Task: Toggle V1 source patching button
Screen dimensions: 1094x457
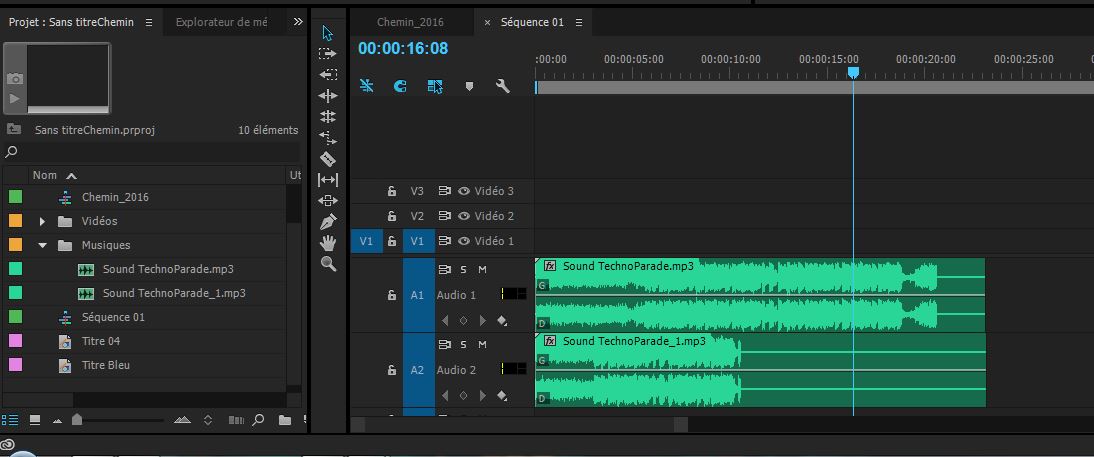Action: point(366,241)
